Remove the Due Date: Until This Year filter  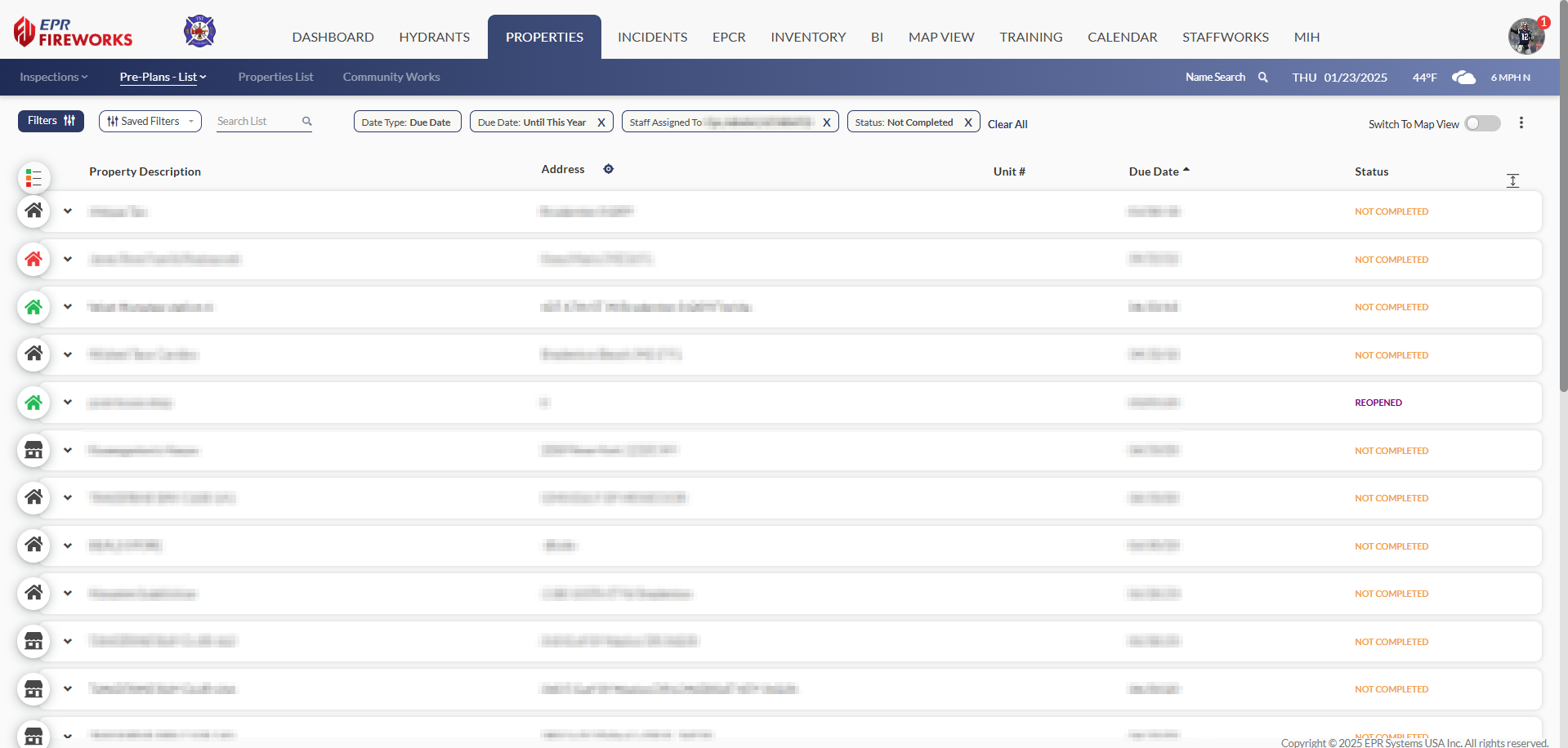(601, 122)
